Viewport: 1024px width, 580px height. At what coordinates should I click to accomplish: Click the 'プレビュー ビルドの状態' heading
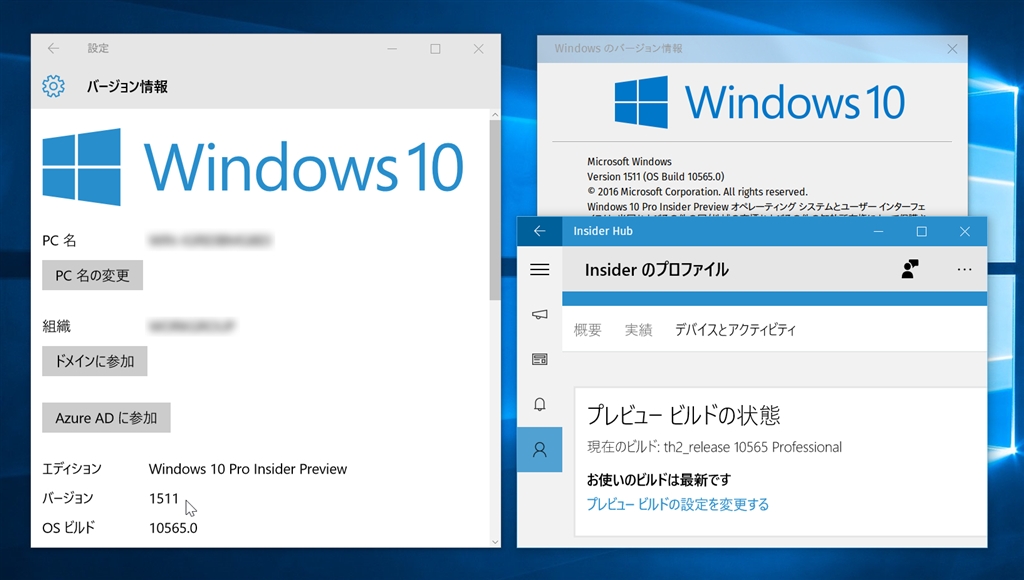pos(683,415)
